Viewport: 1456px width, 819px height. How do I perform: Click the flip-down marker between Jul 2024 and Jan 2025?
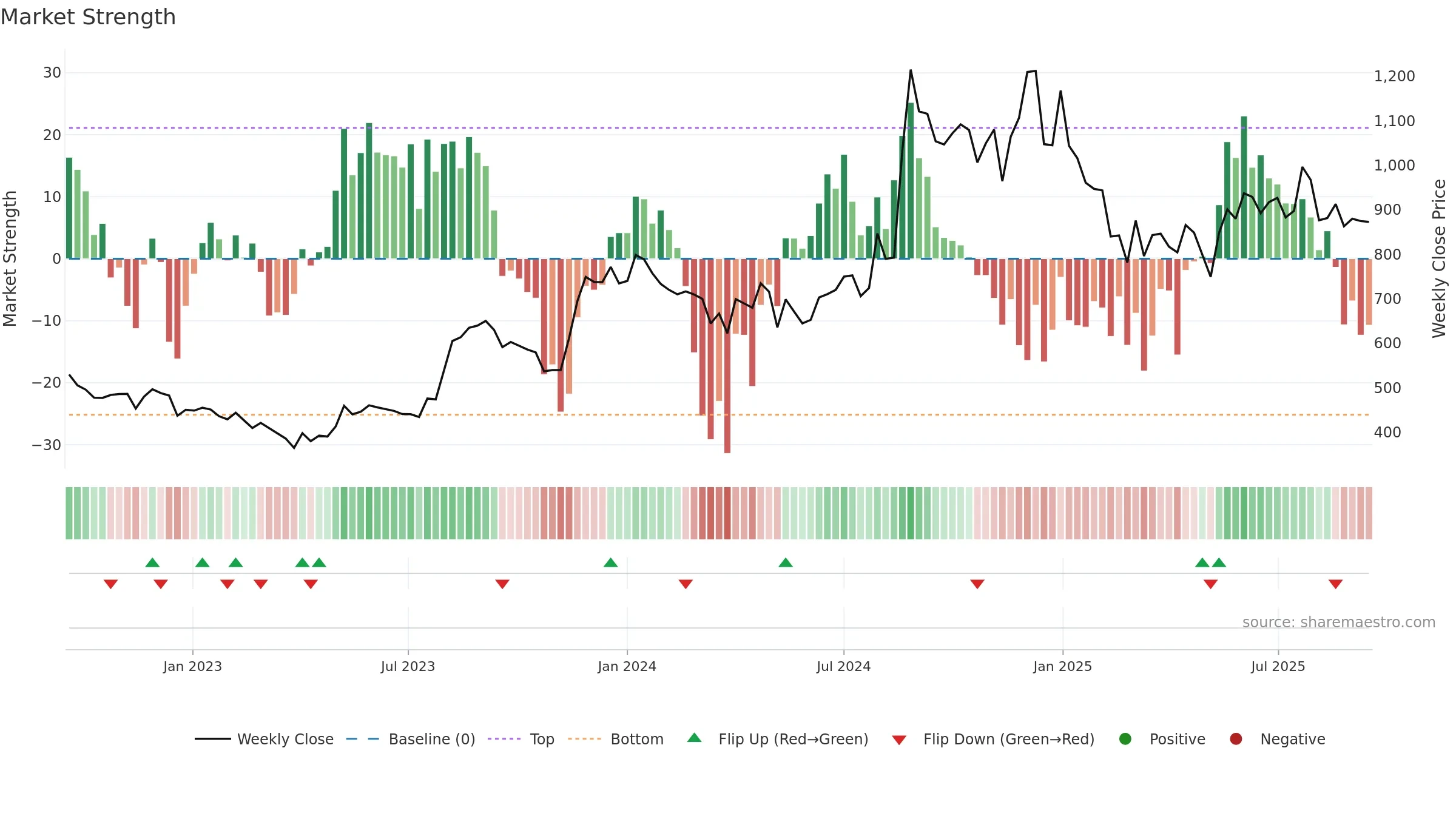pyautogui.click(x=977, y=584)
